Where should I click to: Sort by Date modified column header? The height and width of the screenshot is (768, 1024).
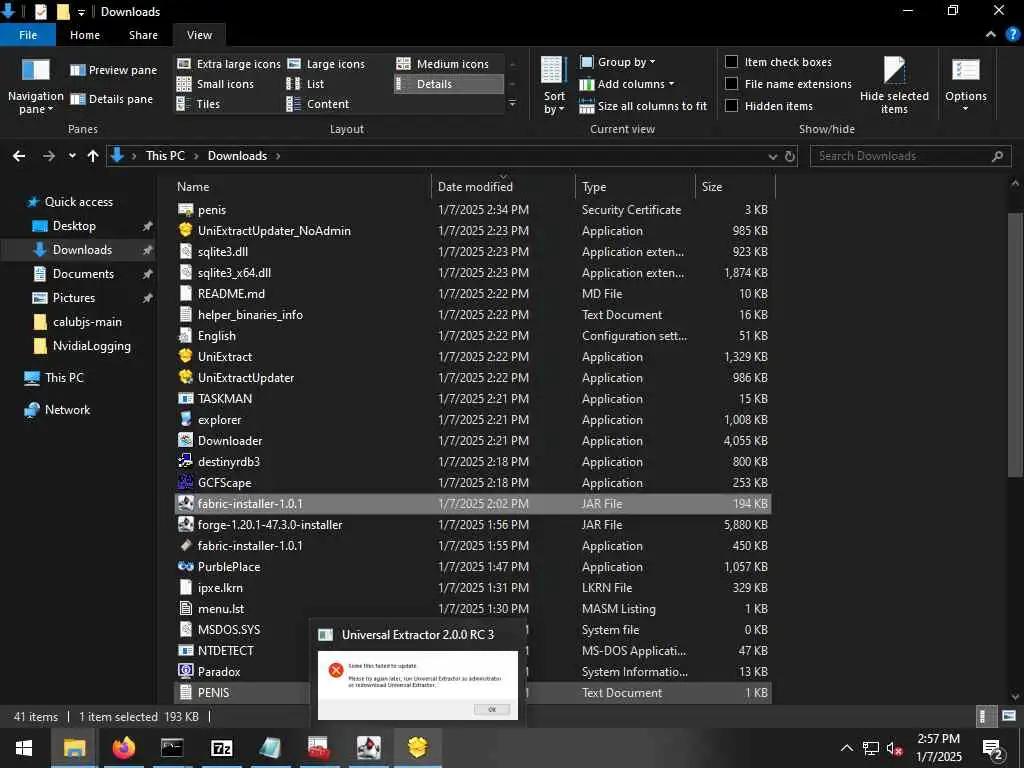click(x=475, y=187)
